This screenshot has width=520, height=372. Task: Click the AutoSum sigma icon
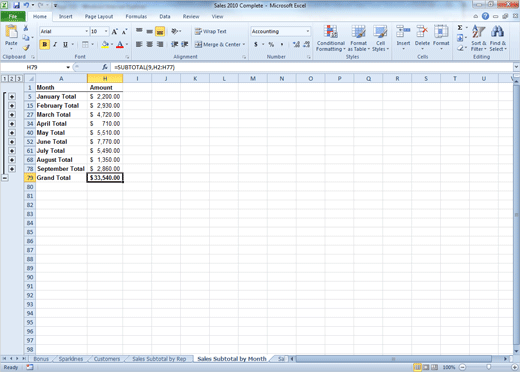(x=460, y=28)
